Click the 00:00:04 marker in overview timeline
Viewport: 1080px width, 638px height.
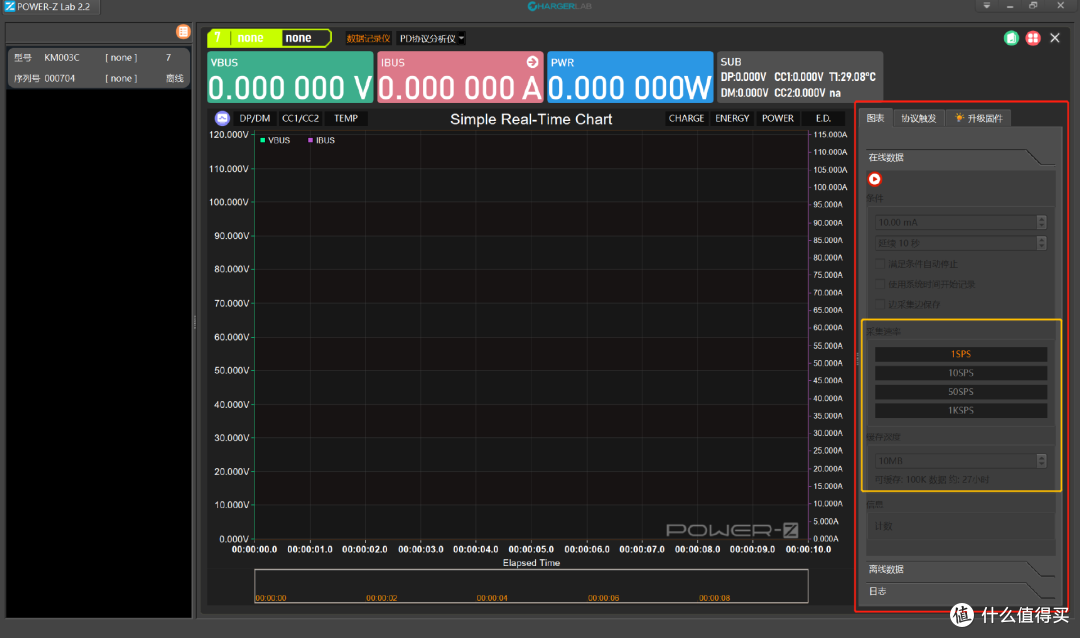[492, 598]
